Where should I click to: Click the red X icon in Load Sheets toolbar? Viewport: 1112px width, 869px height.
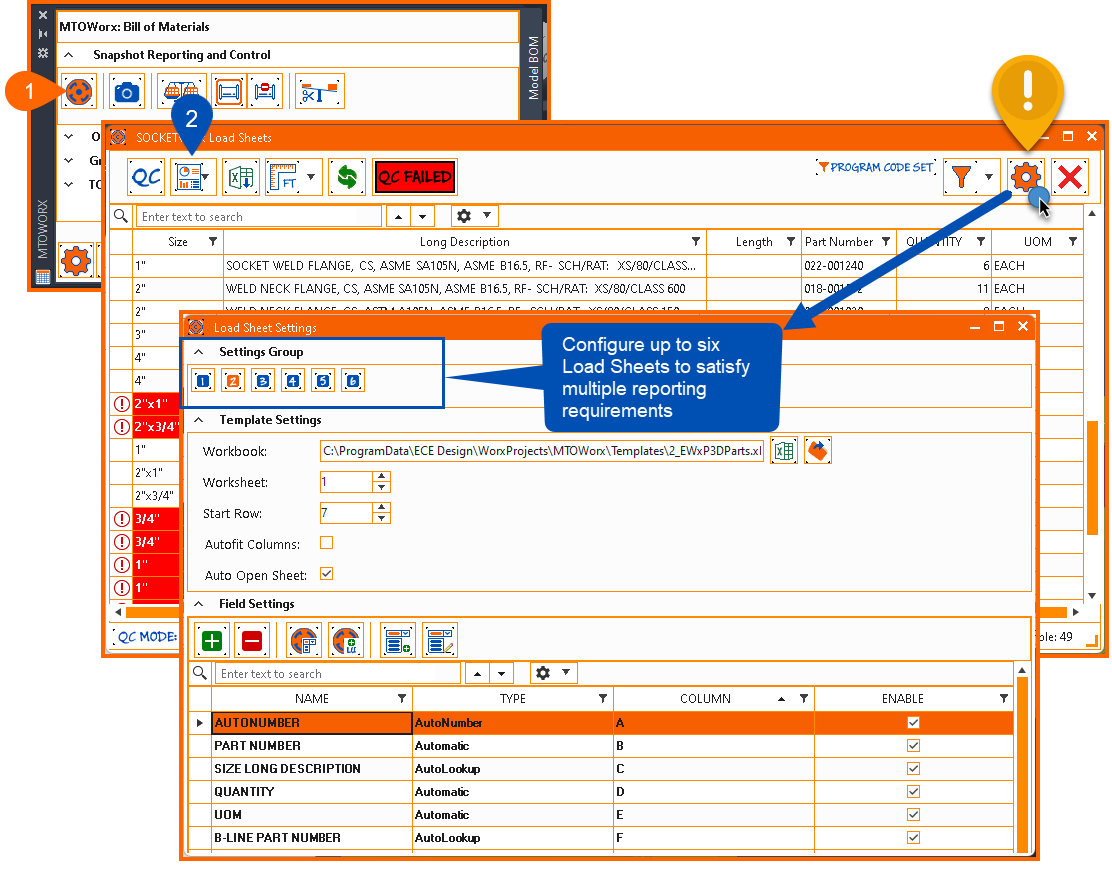1069,177
